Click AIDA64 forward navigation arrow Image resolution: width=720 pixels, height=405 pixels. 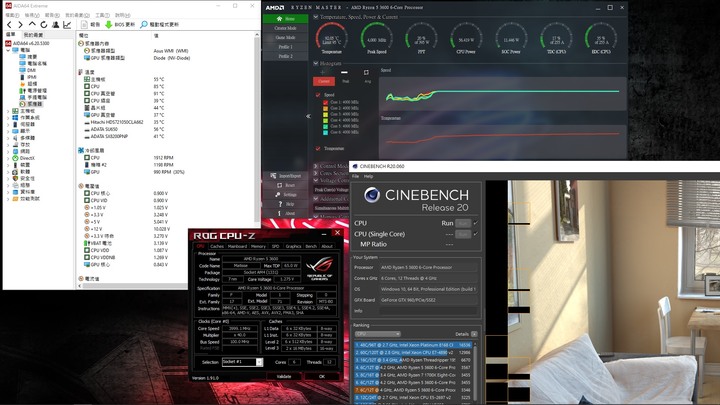tap(20, 24)
